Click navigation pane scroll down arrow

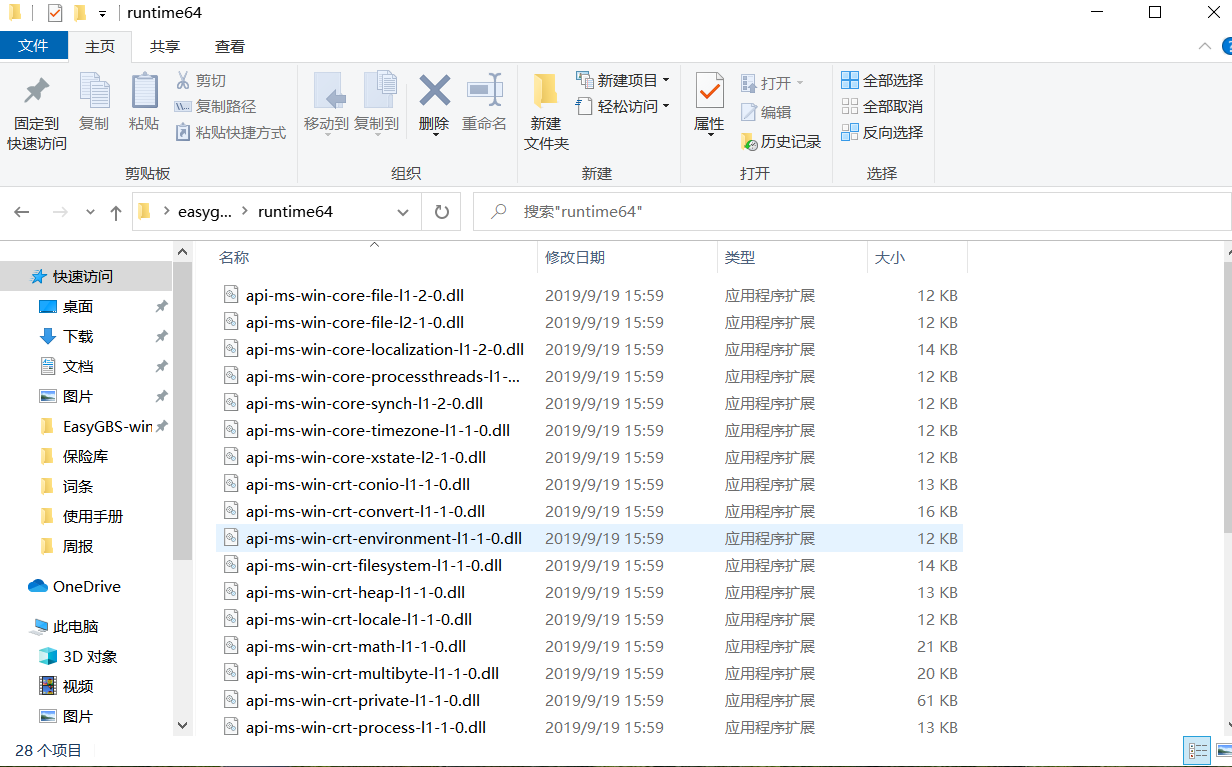[182, 725]
